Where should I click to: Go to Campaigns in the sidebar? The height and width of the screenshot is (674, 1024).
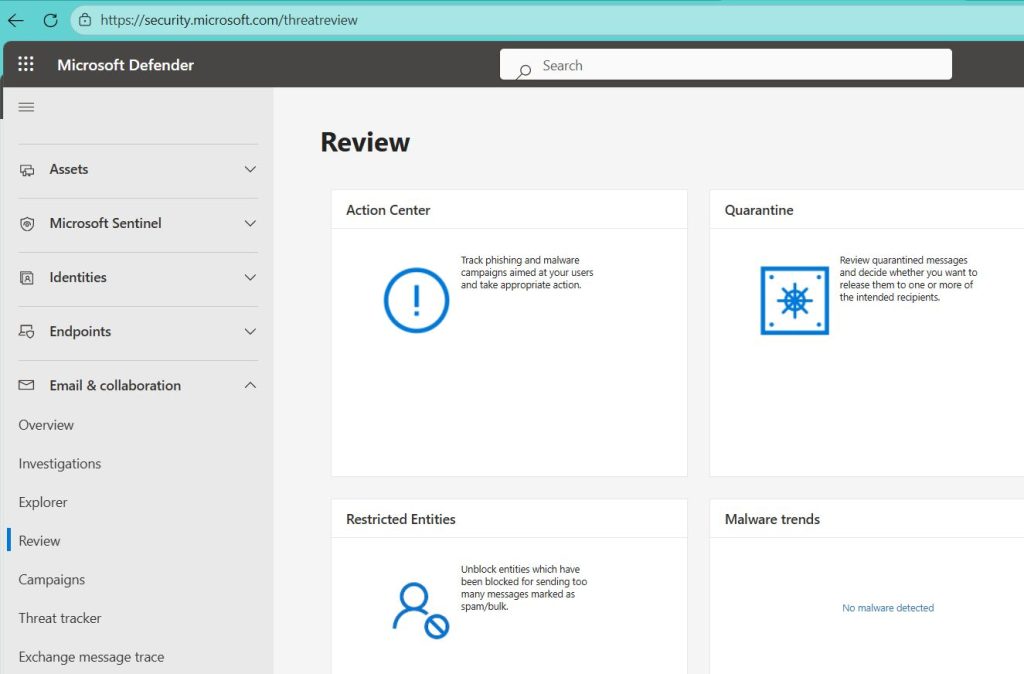[52, 580]
